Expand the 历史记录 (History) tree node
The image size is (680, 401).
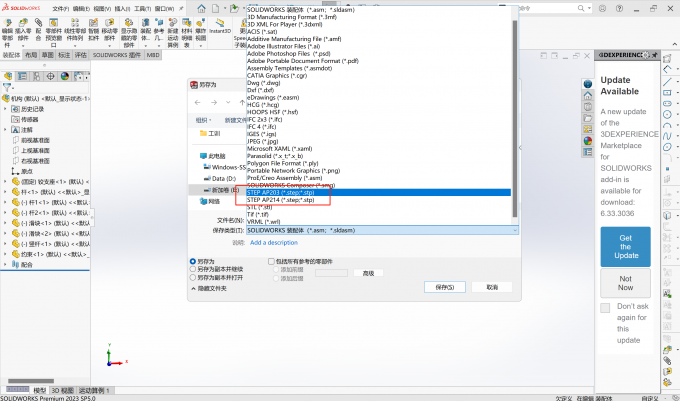click(x=5, y=109)
